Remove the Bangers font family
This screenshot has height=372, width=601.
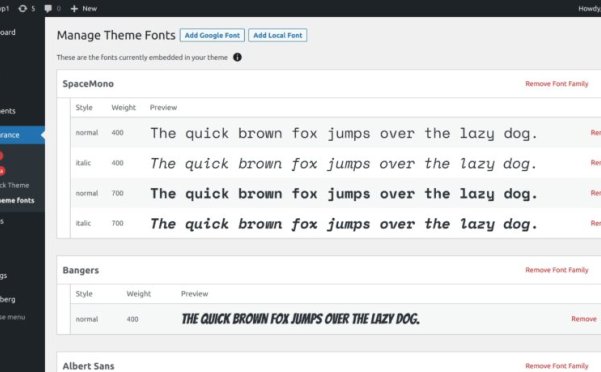click(x=556, y=270)
